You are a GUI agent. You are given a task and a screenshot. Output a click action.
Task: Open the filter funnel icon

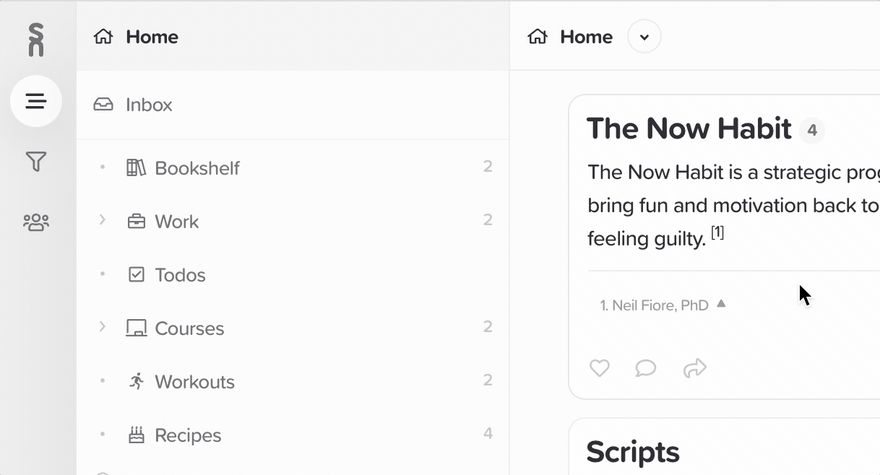tap(36, 161)
